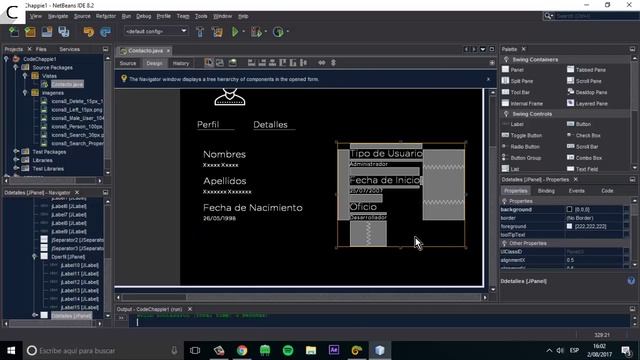Click the New File toolbar icon

(13, 31)
